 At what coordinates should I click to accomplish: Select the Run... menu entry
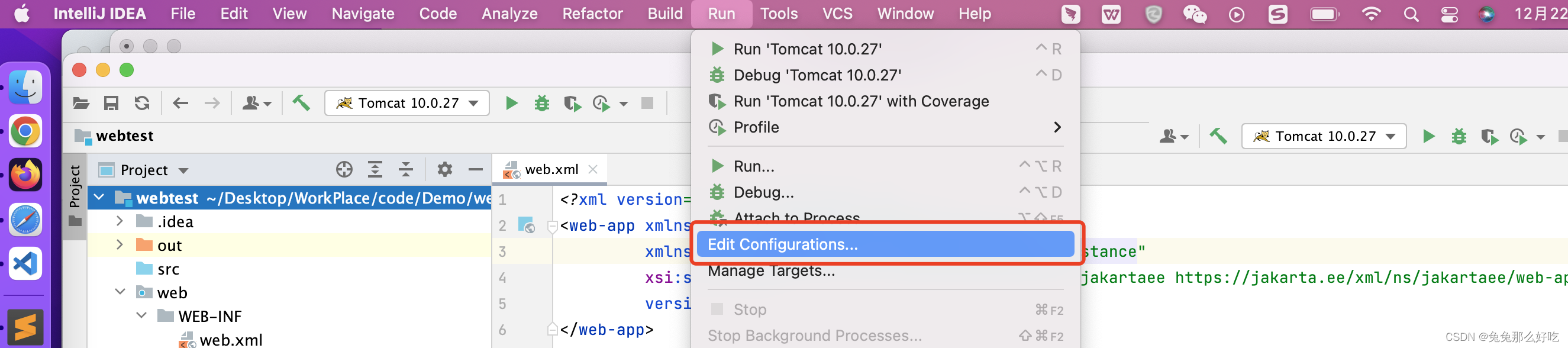click(x=886, y=166)
